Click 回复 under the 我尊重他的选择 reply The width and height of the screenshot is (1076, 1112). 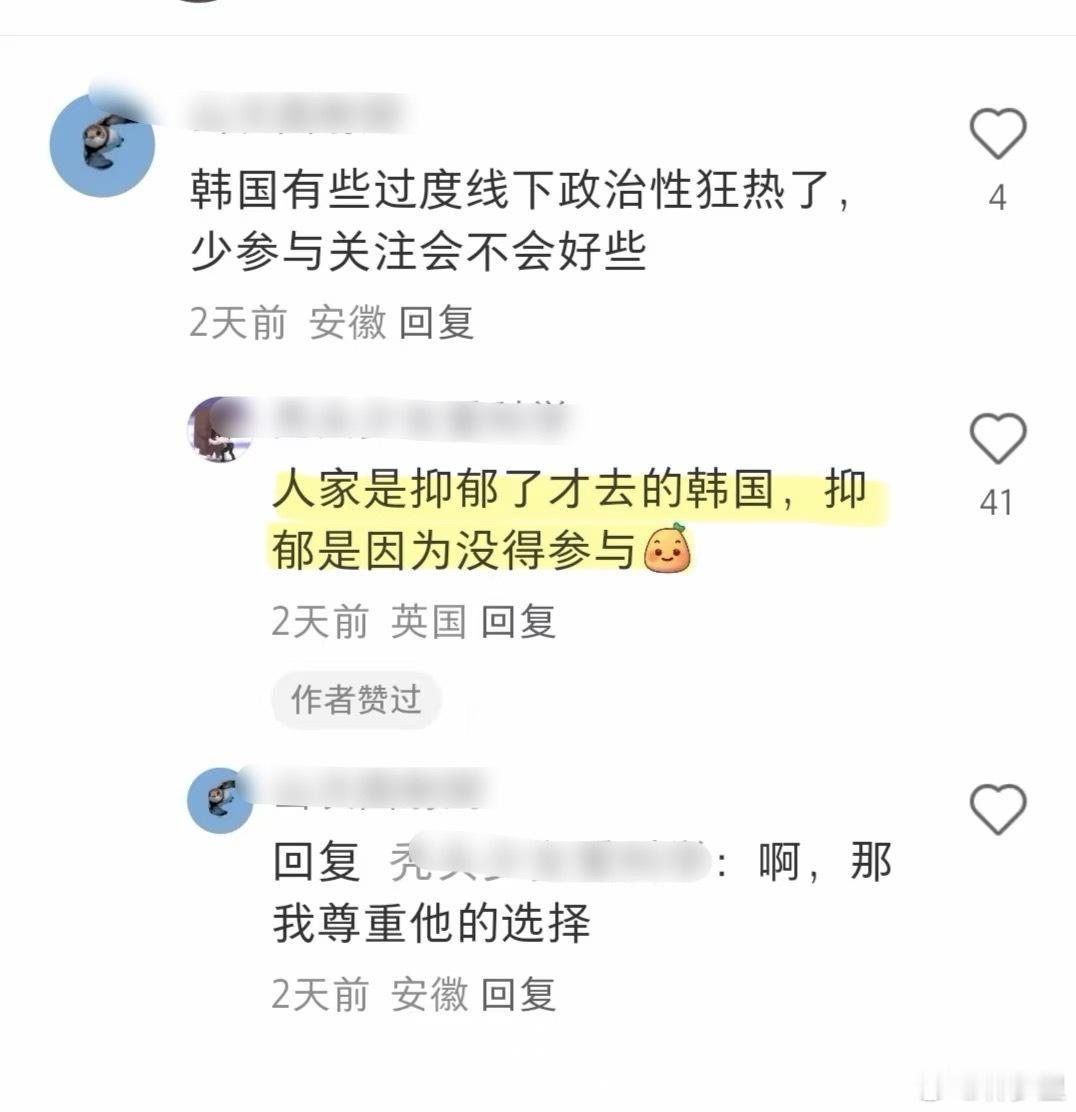[x=518, y=994]
